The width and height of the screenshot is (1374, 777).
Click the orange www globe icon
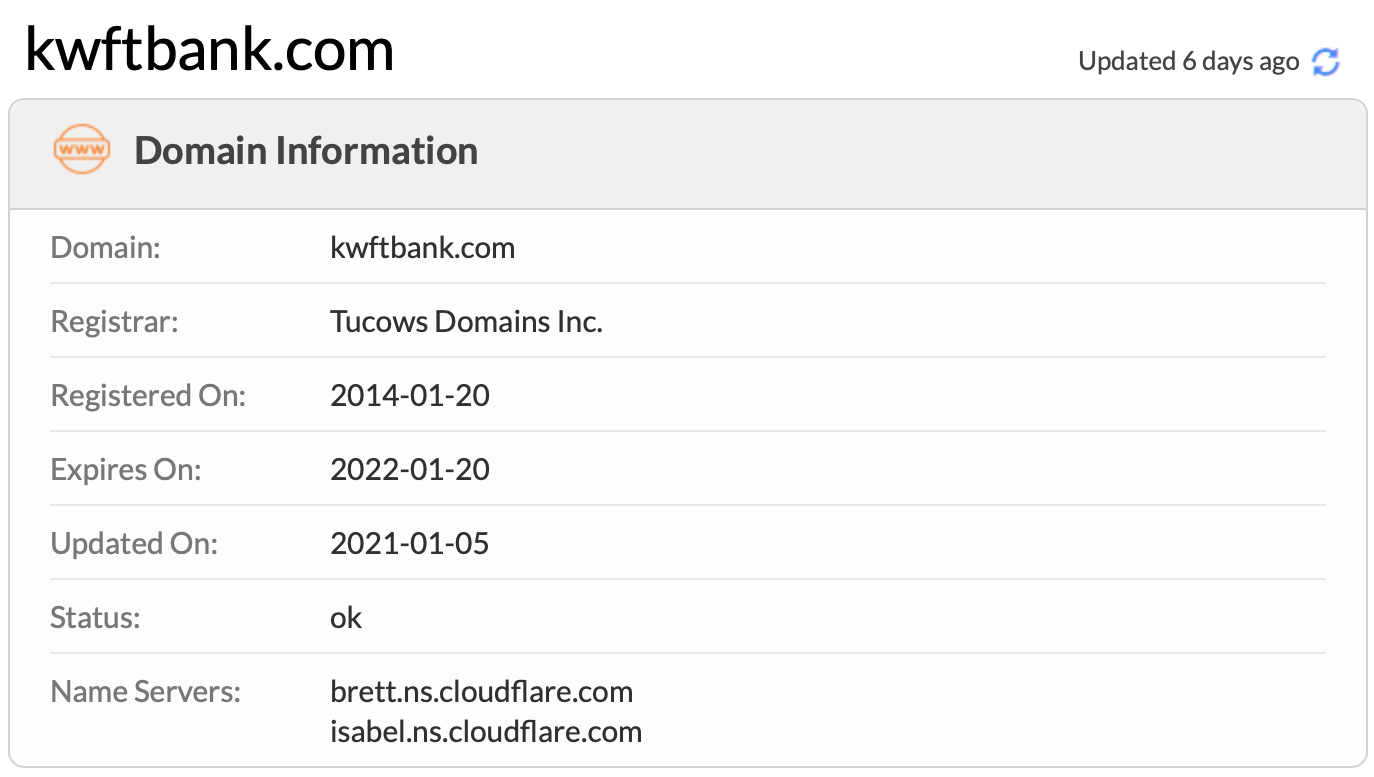click(81, 150)
